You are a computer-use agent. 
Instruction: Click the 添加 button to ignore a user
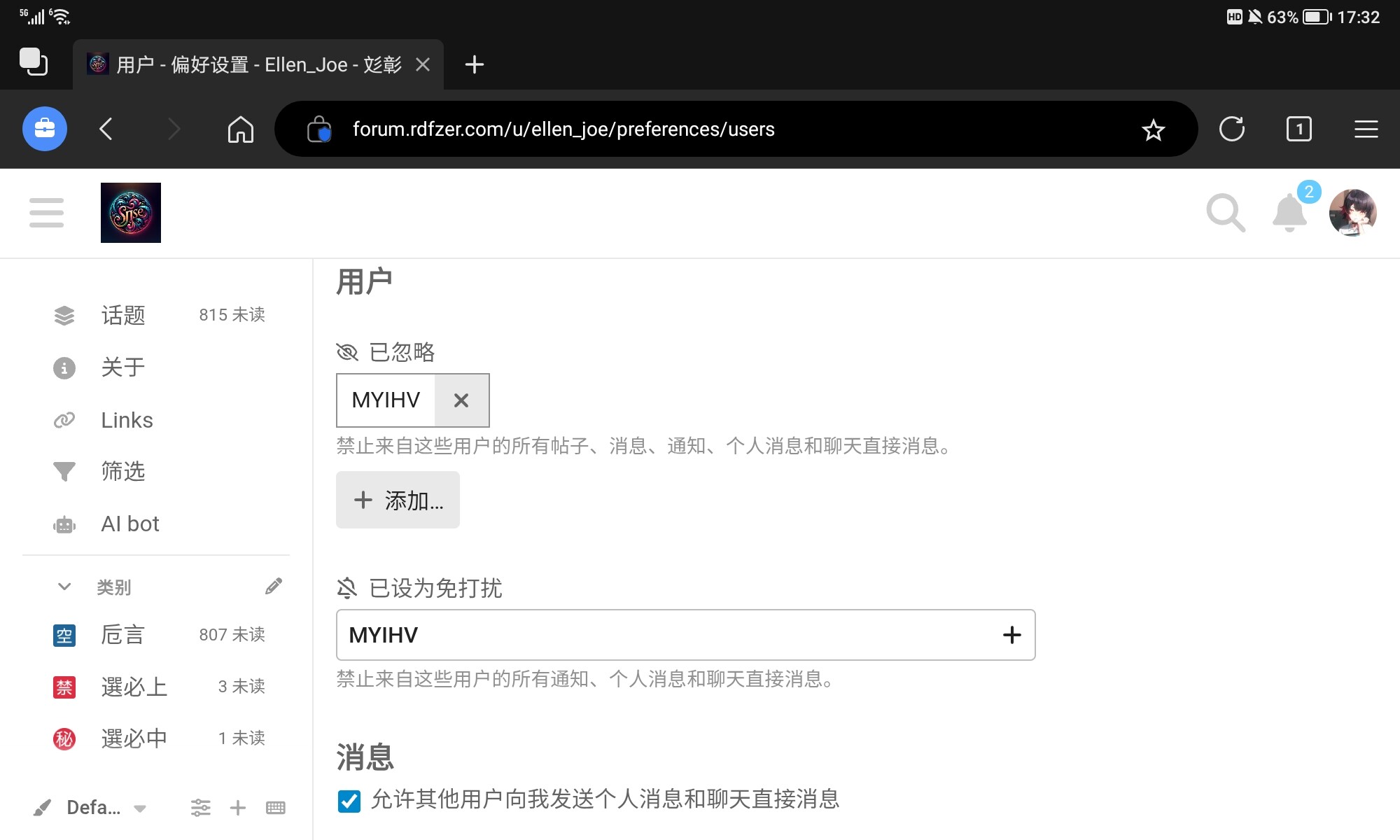[398, 500]
